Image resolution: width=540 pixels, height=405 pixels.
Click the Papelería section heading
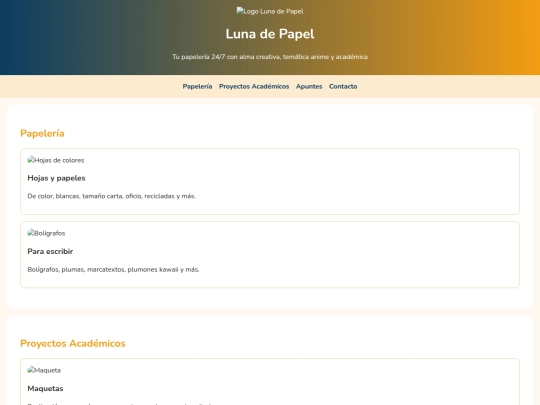42,133
